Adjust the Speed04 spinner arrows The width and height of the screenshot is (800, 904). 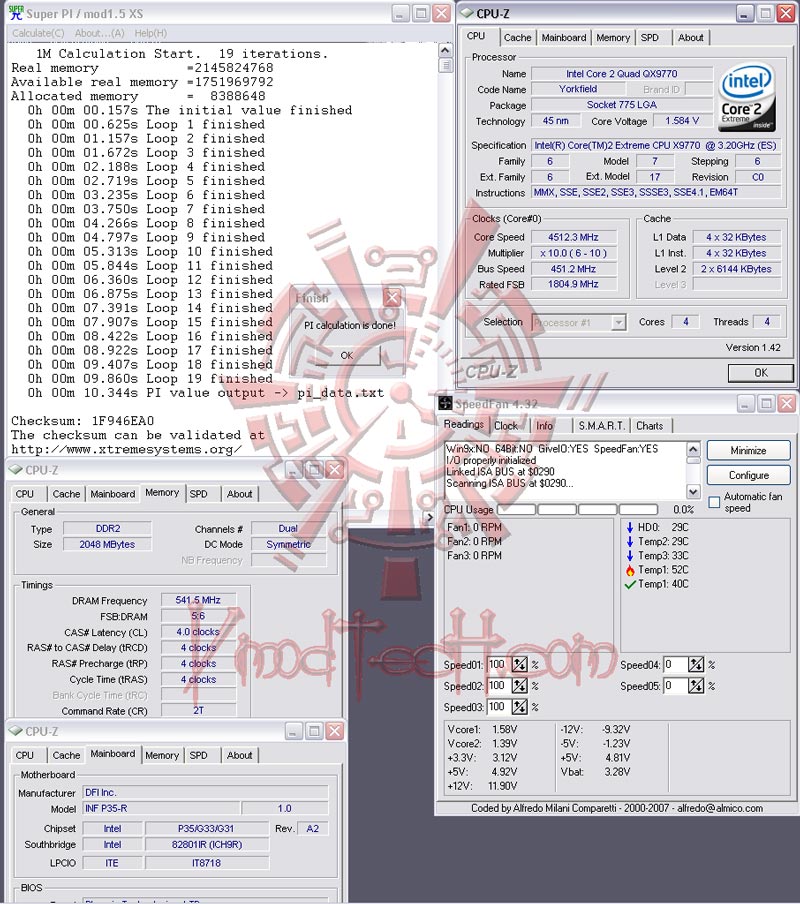click(x=696, y=665)
